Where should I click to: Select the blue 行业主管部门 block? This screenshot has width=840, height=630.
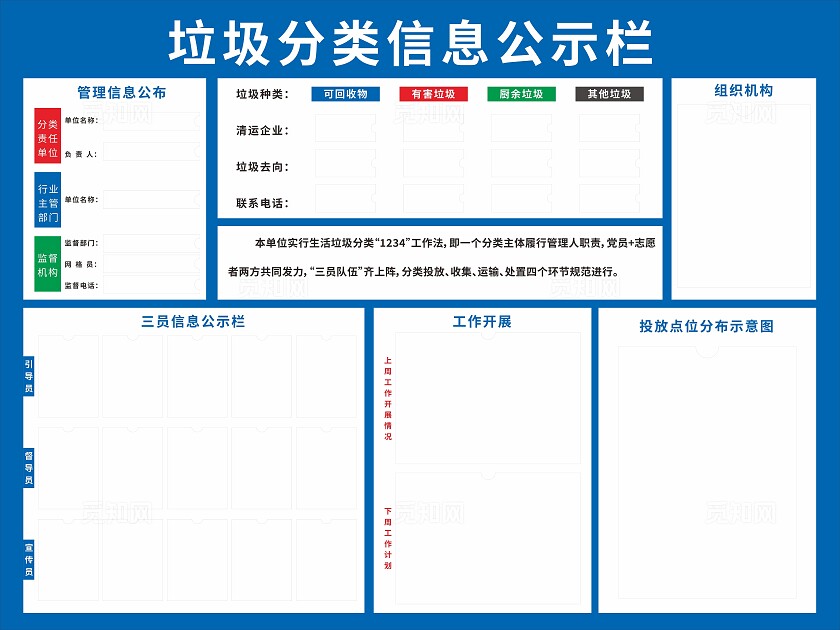[x=48, y=201]
